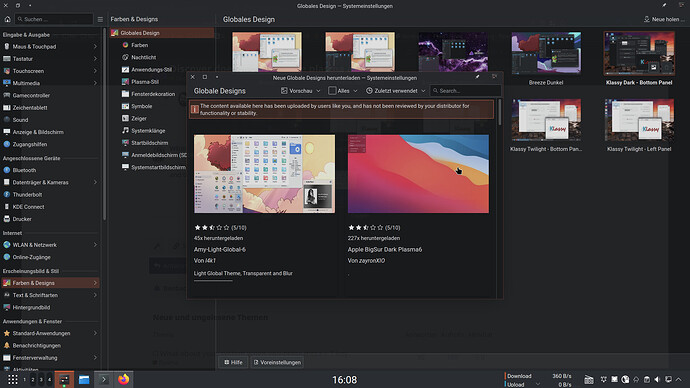This screenshot has height=388, width=690.
Task: Open Firefox from the taskbar
Action: [124, 379]
